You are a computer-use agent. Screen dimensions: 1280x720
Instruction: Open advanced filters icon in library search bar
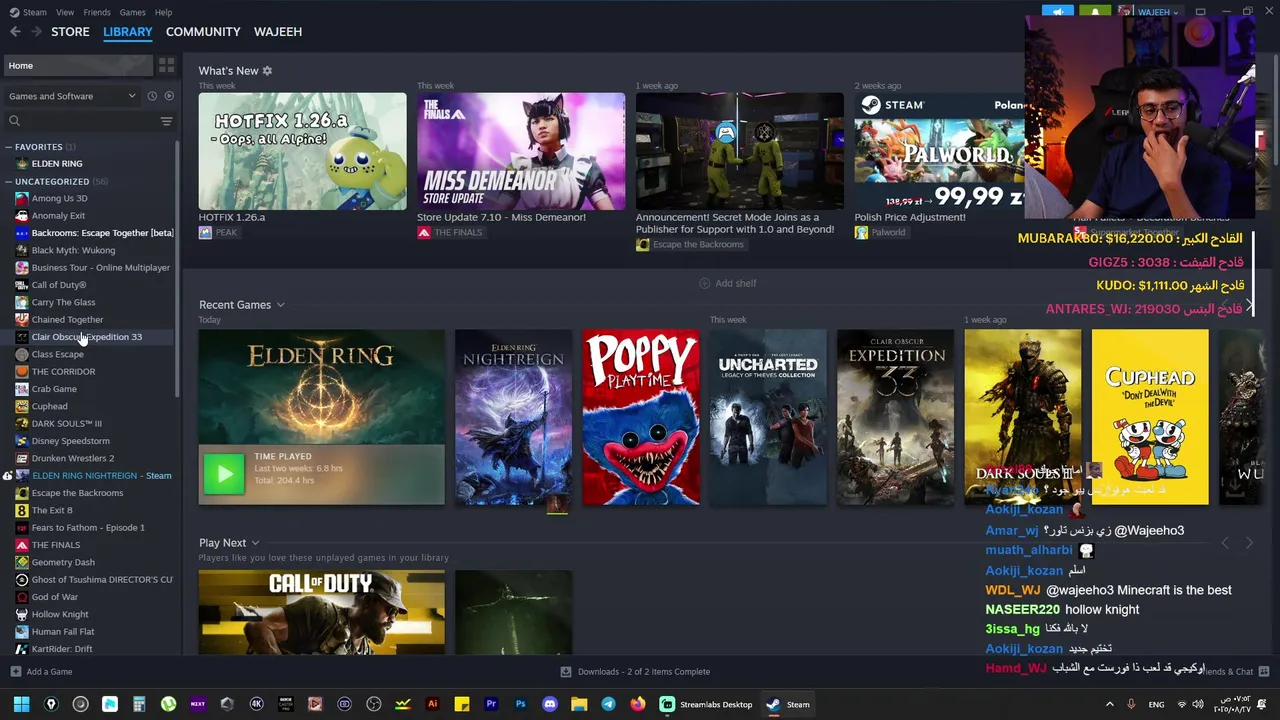tap(166, 121)
